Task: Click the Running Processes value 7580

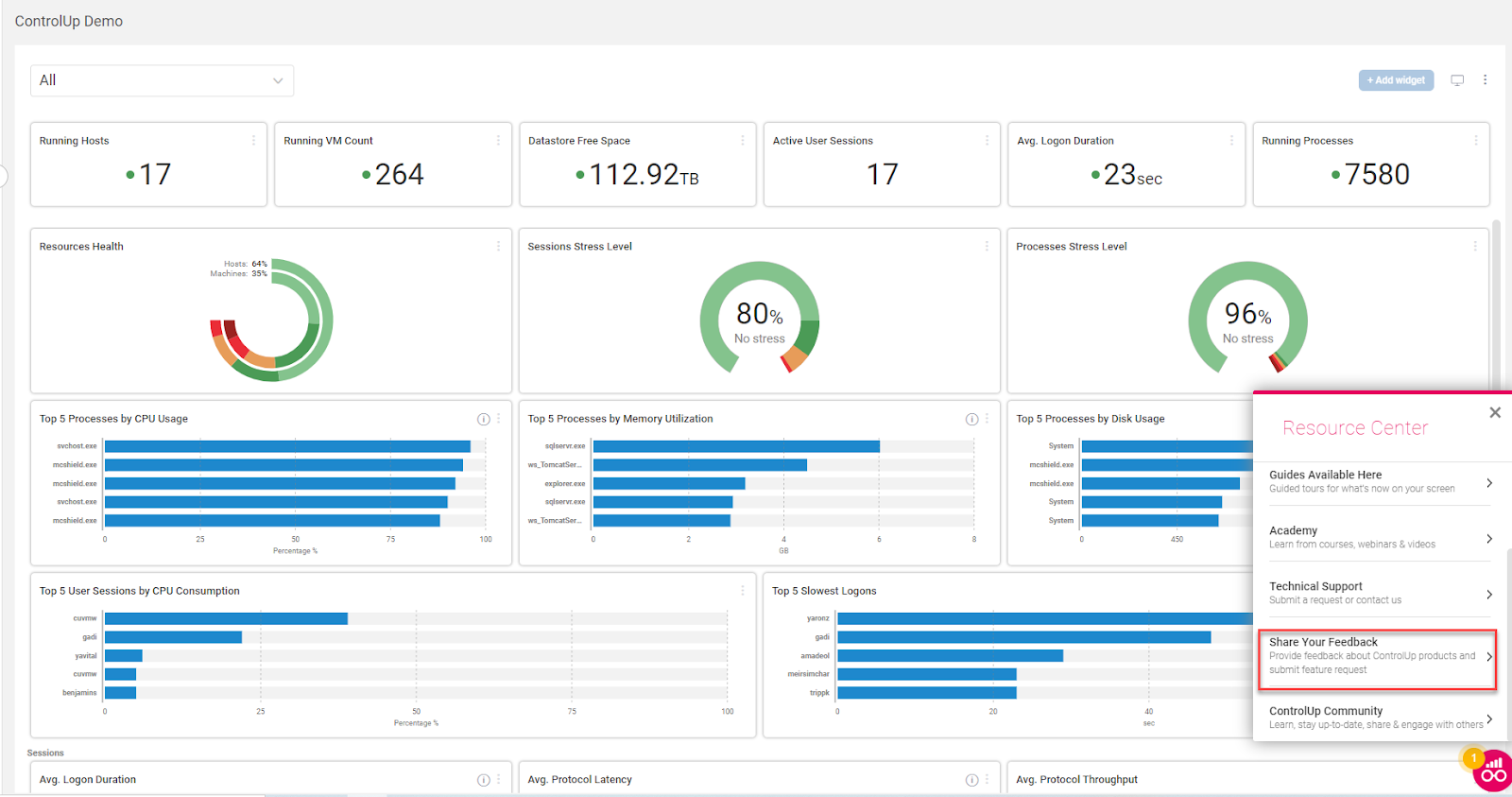Action: (x=1377, y=175)
